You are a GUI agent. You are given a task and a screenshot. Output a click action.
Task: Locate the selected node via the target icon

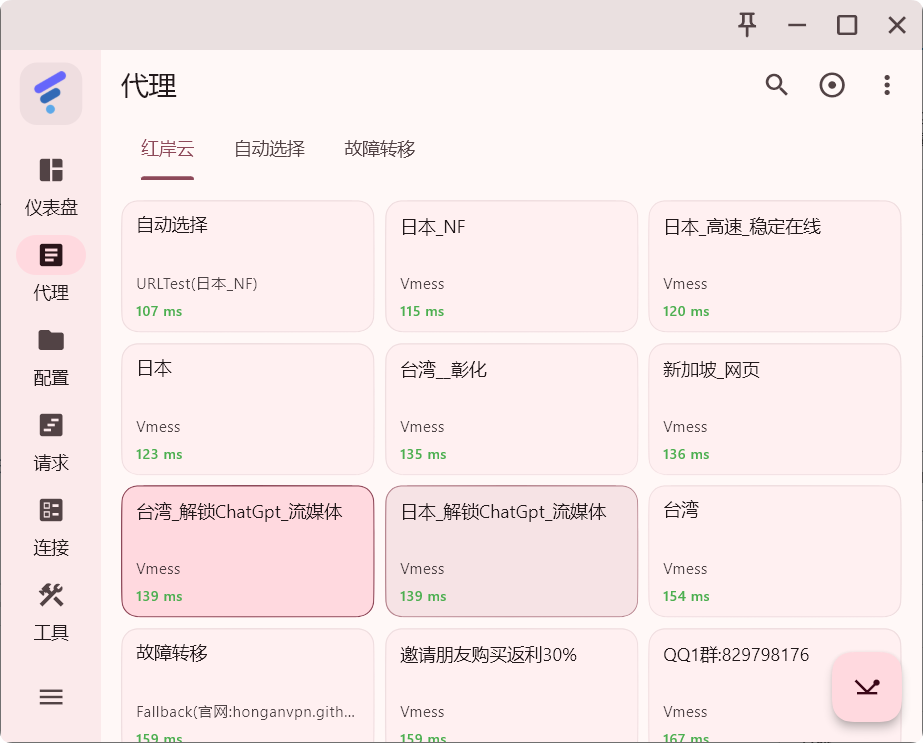[x=832, y=85]
